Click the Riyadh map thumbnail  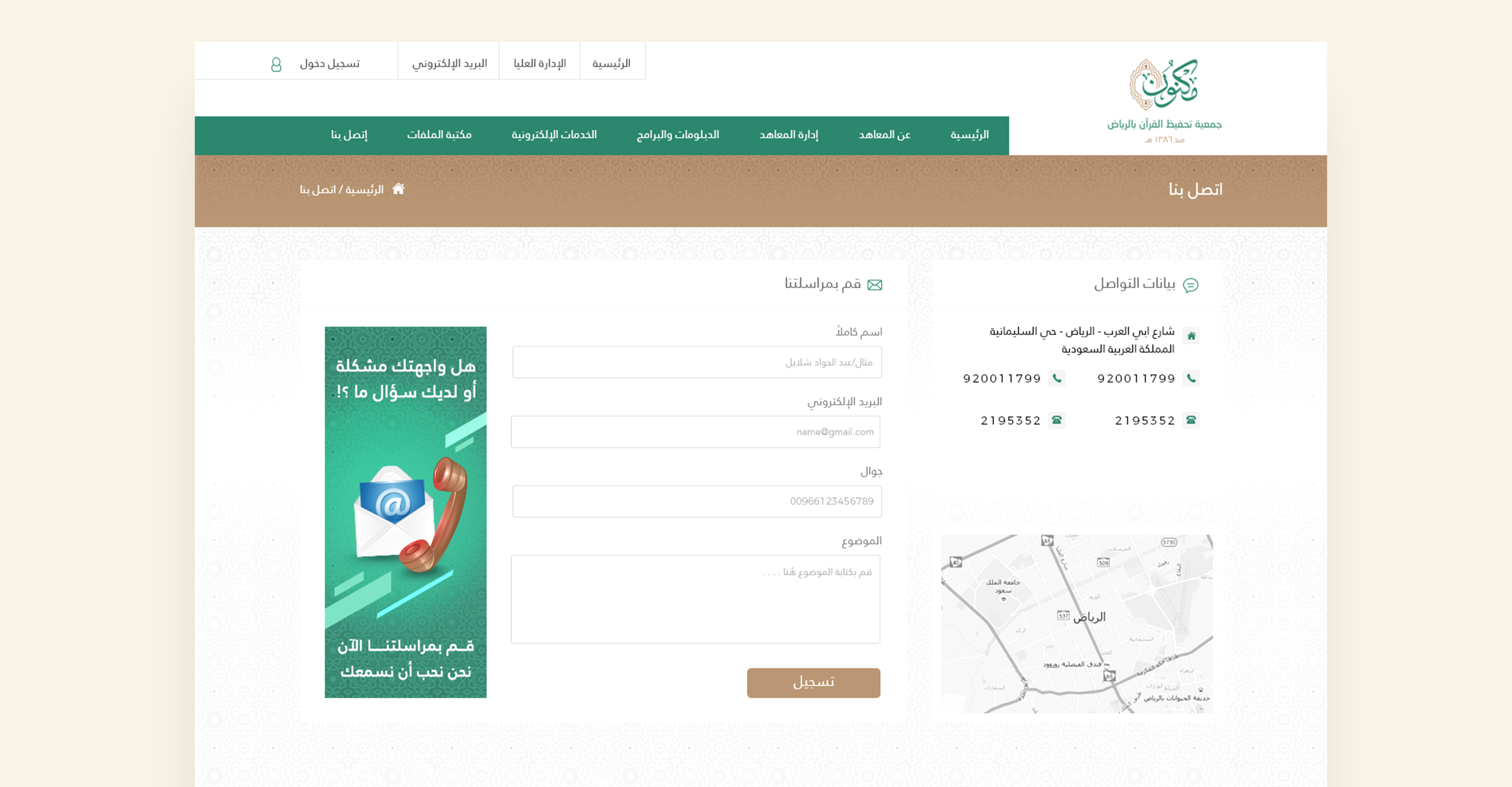1077,624
